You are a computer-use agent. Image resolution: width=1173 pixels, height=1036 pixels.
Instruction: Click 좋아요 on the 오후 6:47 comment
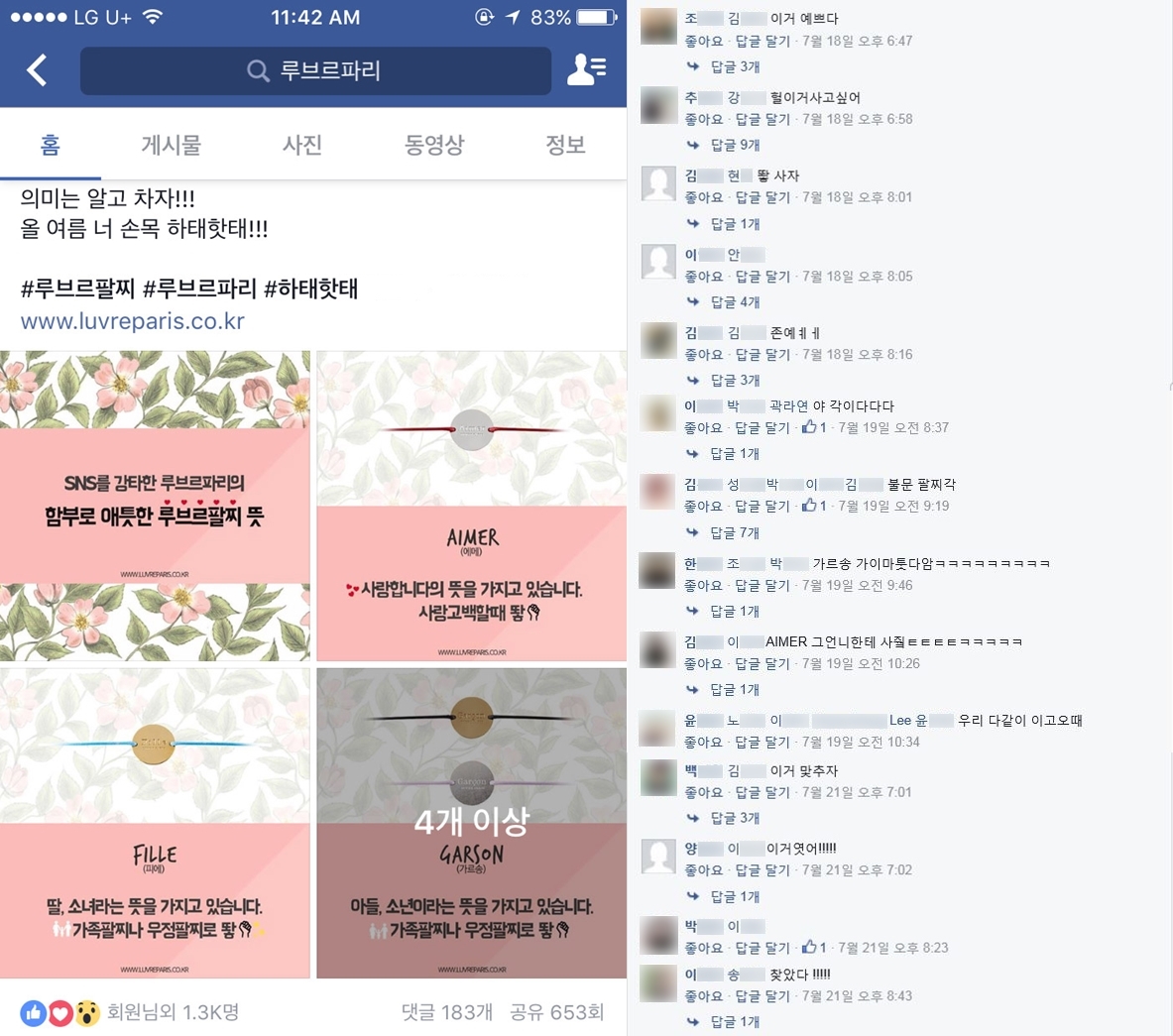[704, 41]
